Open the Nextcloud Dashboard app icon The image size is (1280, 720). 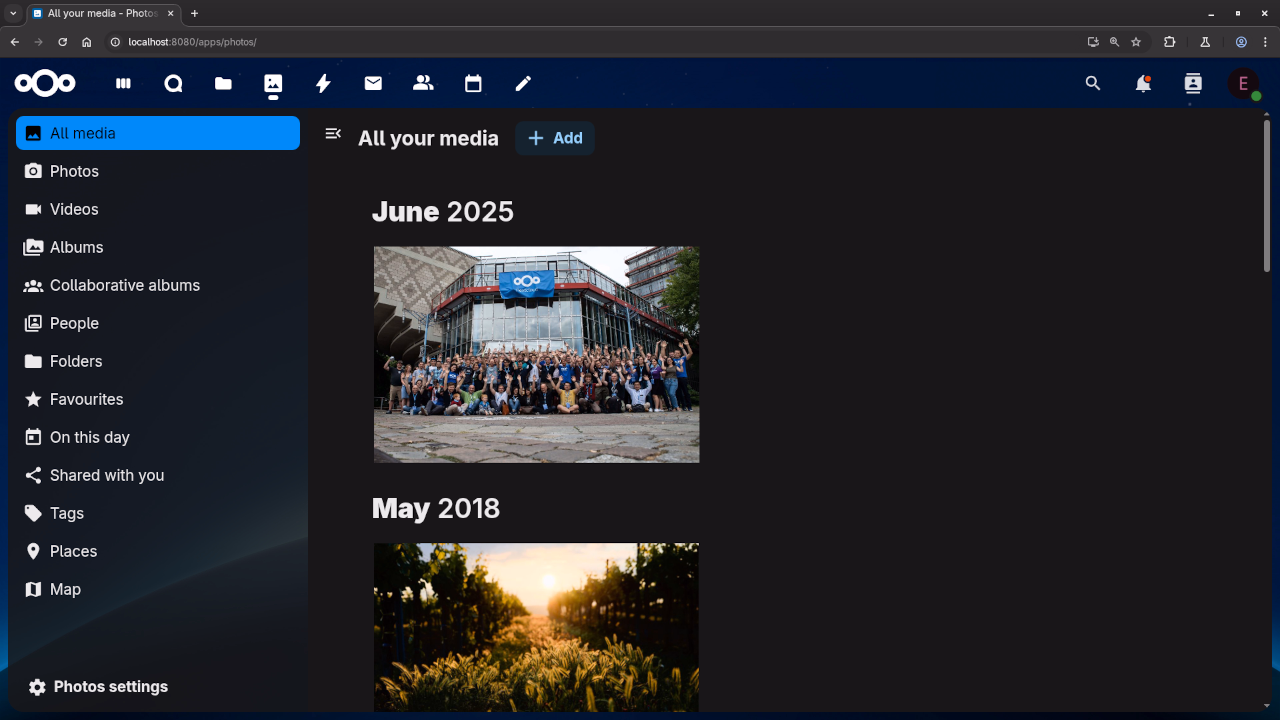(x=123, y=84)
